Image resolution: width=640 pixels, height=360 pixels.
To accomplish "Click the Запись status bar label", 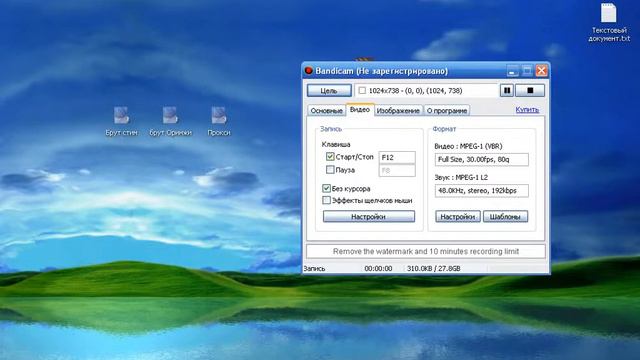I will coord(314,269).
